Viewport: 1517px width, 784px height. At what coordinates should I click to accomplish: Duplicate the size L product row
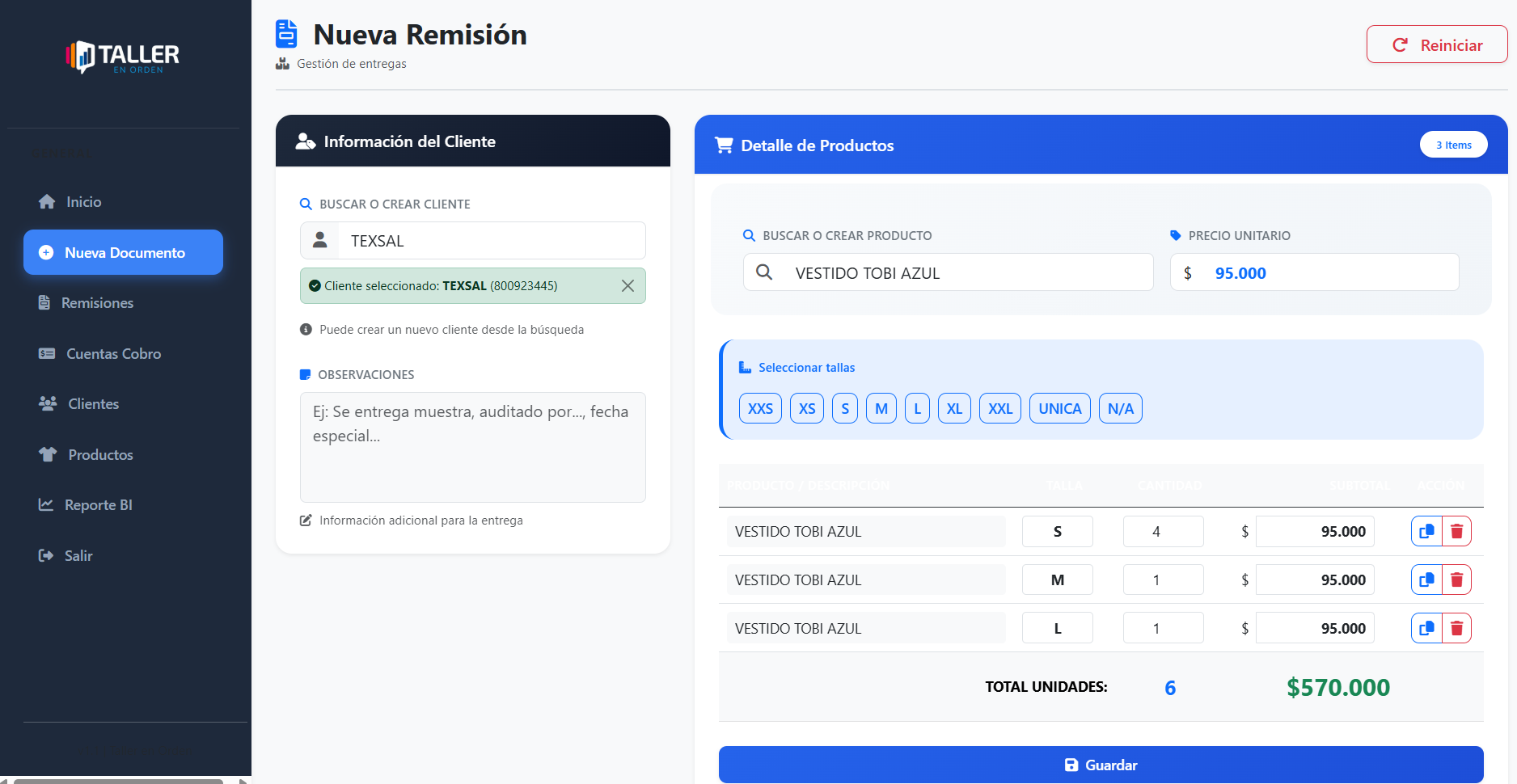[1426, 629]
